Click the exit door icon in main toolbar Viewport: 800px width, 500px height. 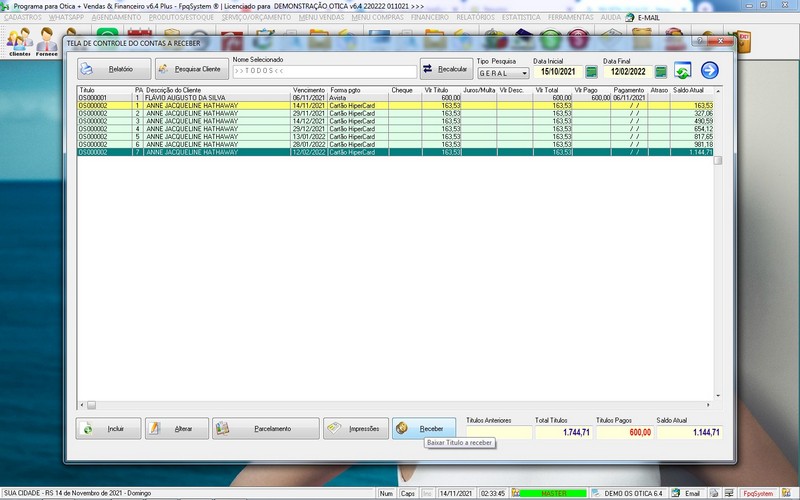[743, 42]
